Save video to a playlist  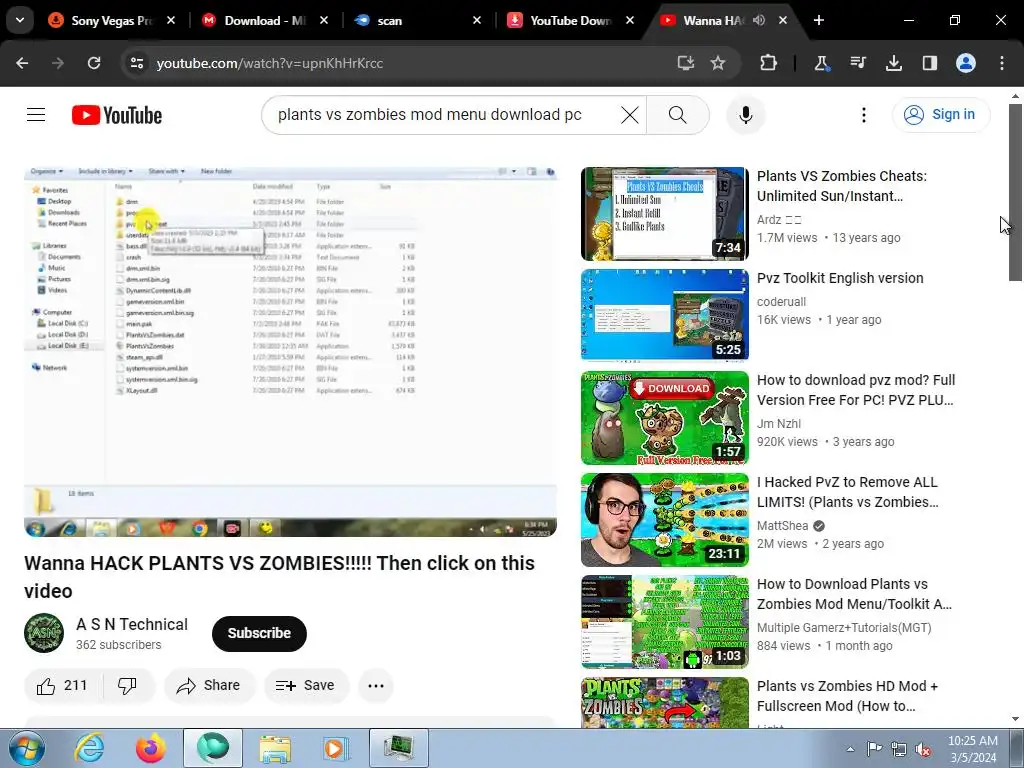(306, 686)
